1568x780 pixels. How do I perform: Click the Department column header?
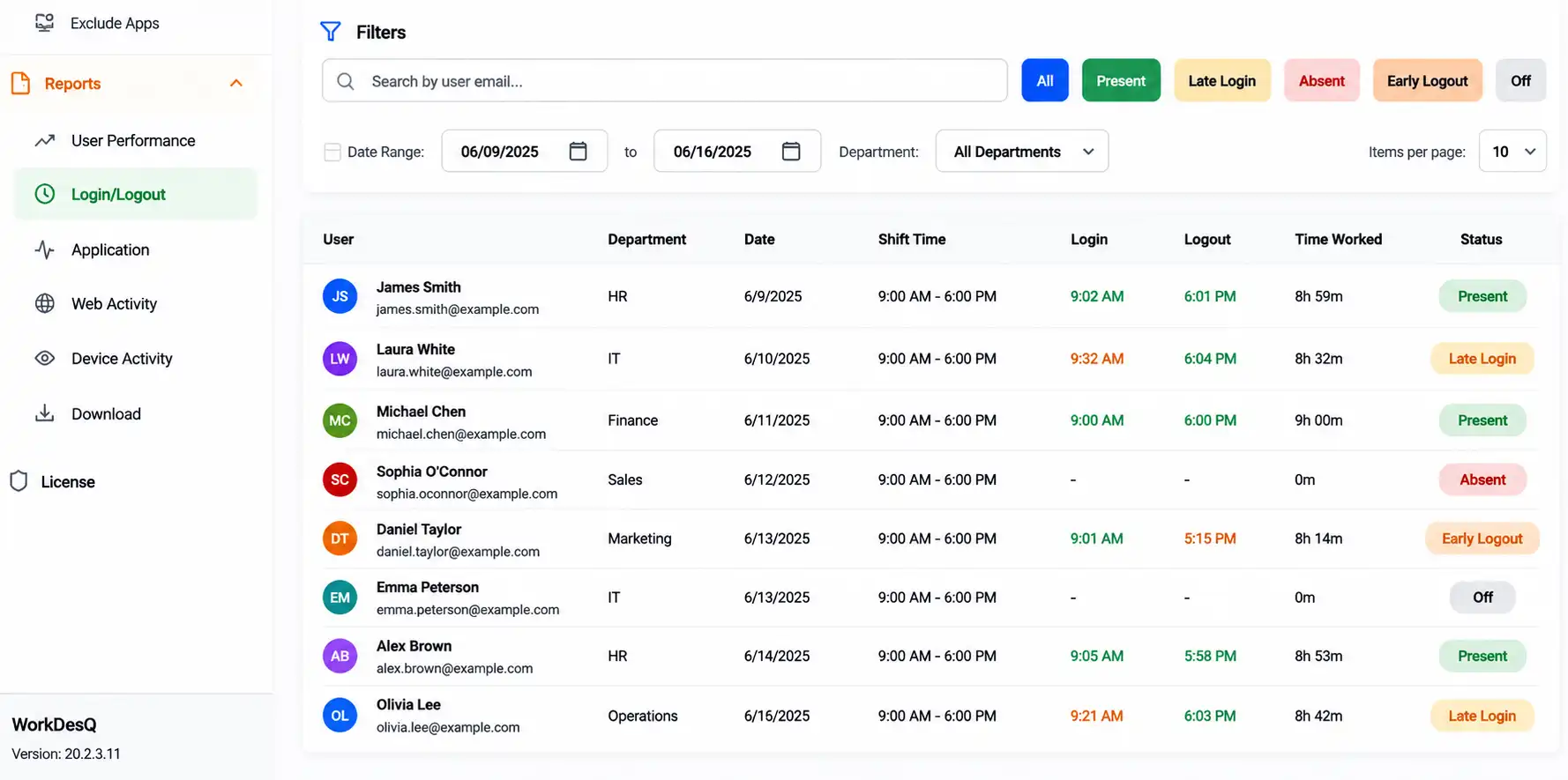pos(647,239)
